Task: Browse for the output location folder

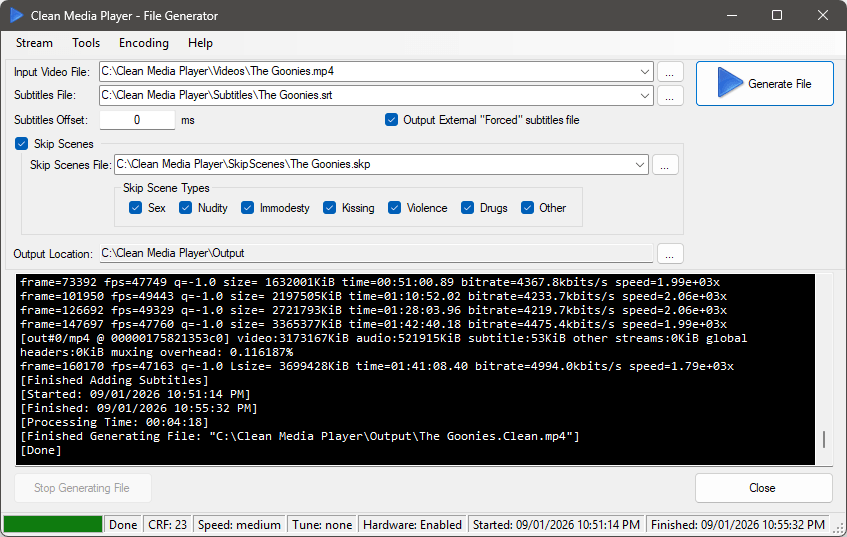Action: (670, 254)
